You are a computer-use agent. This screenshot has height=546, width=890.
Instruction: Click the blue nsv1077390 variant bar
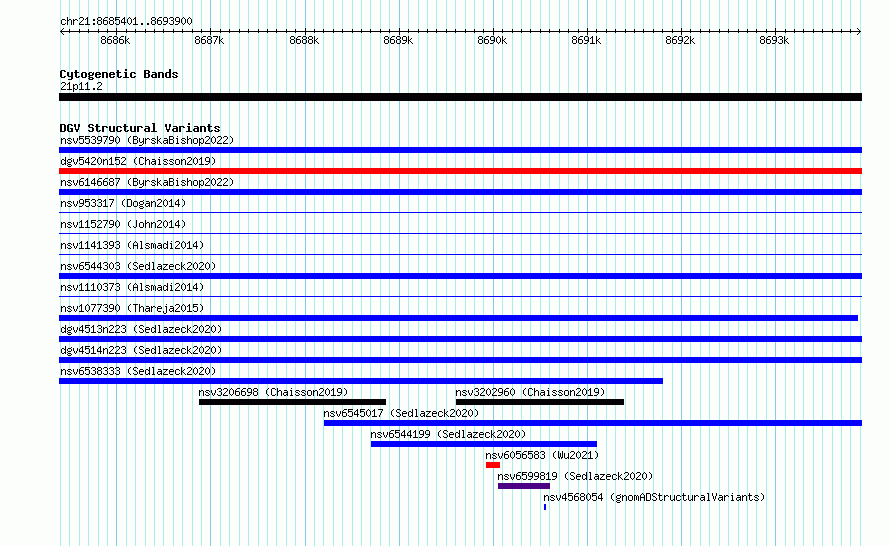tap(459, 318)
